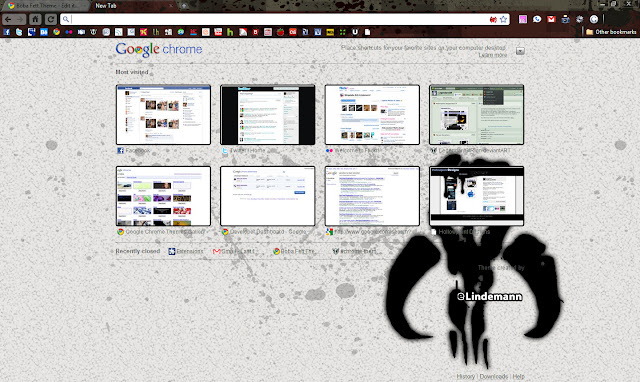
Task: Open the pink square extension icon
Action: tap(523, 19)
